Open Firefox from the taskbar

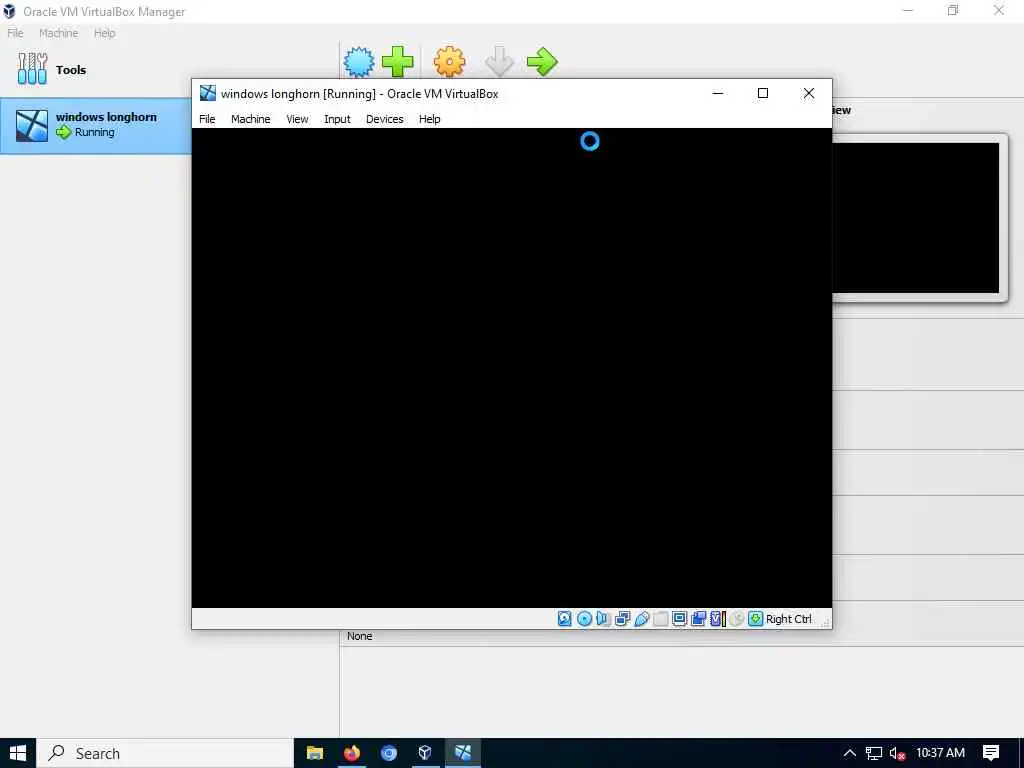352,753
